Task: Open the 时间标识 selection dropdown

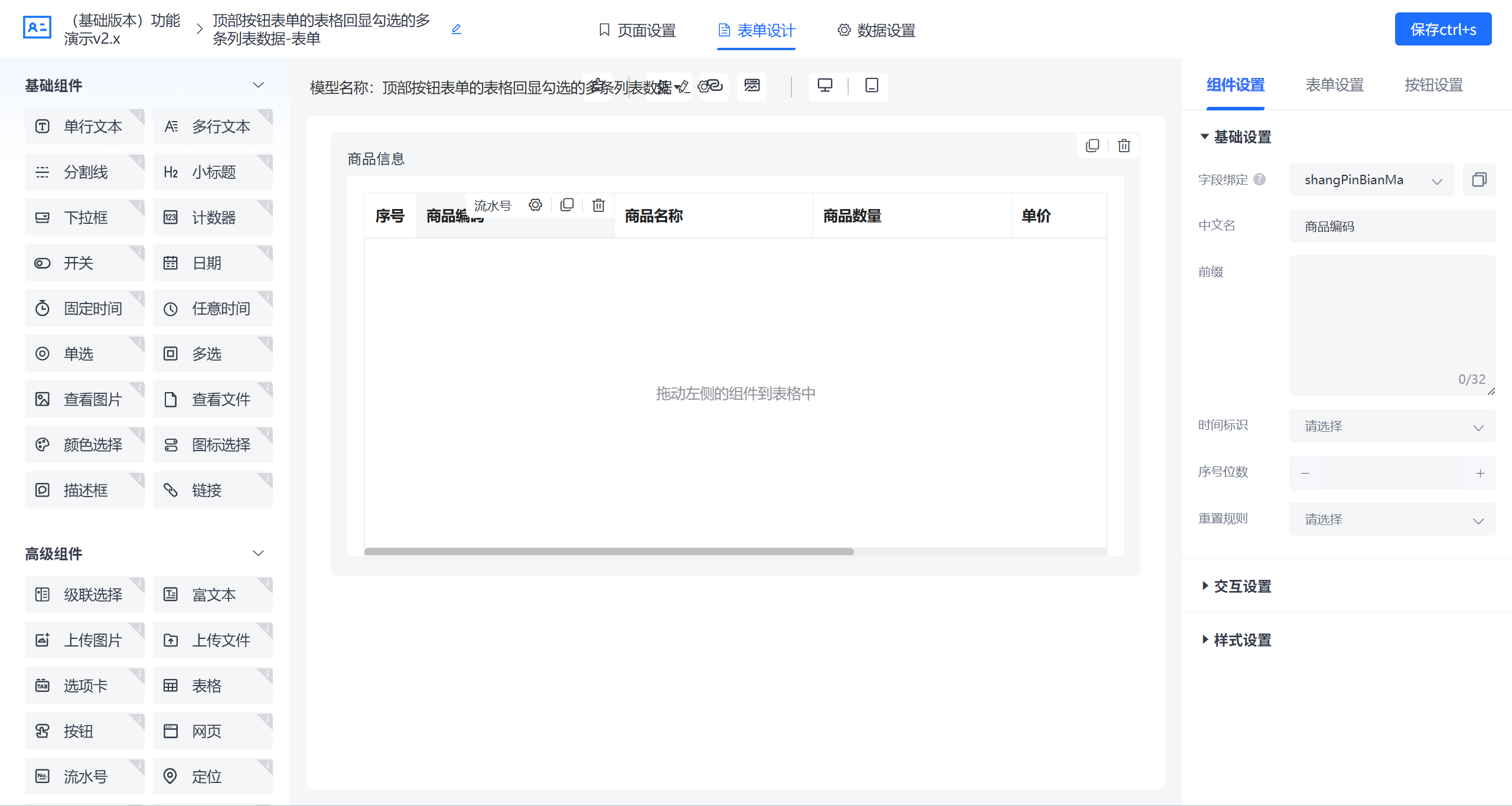Action: point(1392,426)
